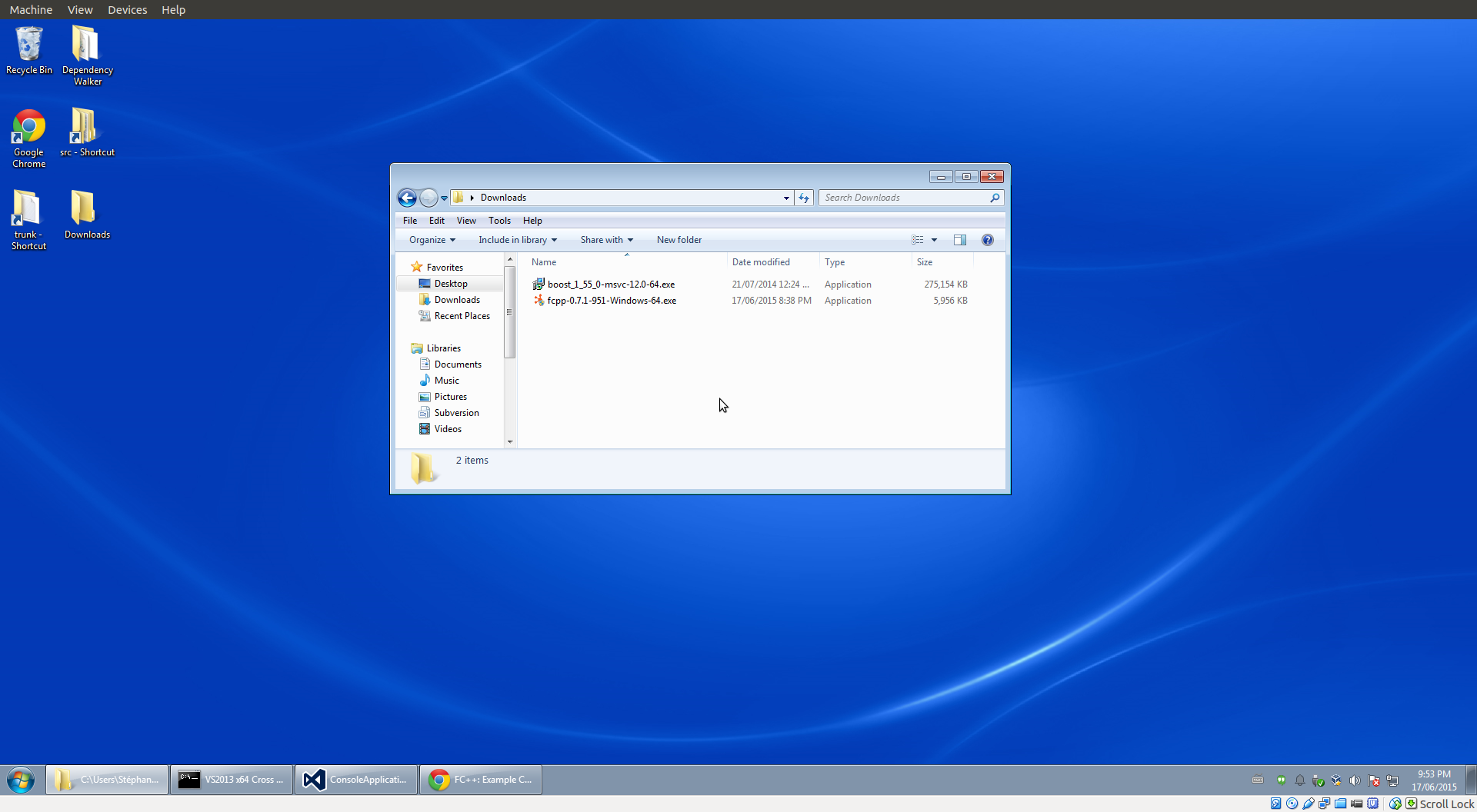The image size is (1477, 812).
Task: Open the change view options arrow
Action: click(x=935, y=240)
